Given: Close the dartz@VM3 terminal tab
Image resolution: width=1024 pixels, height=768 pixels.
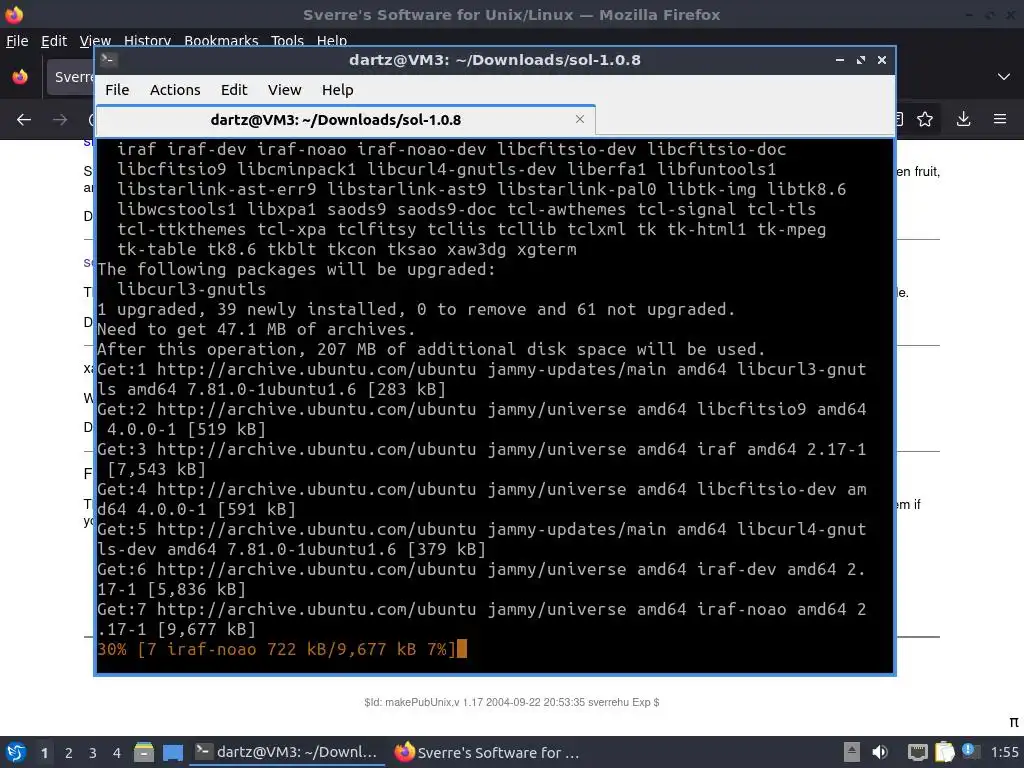Looking at the screenshot, I should pos(579,119).
